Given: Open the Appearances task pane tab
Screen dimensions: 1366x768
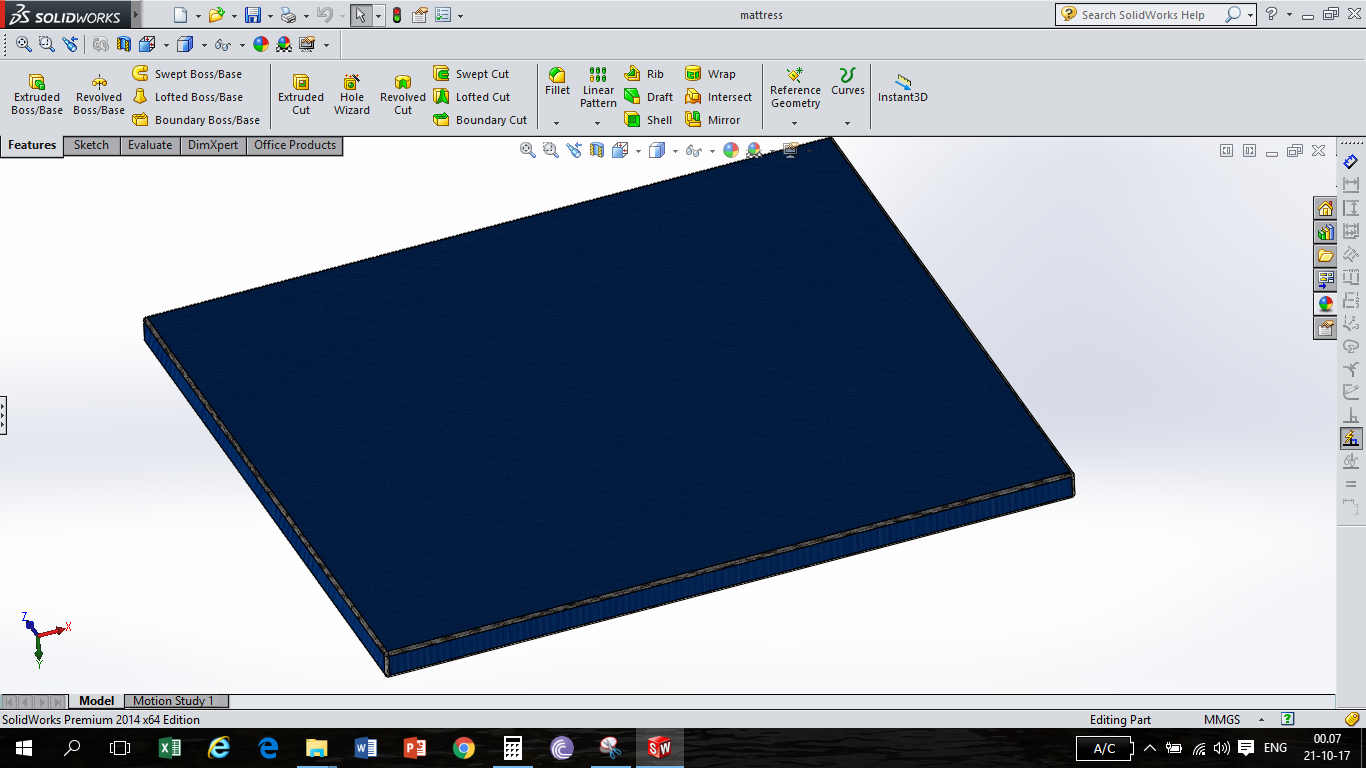Looking at the screenshot, I should tap(1325, 304).
